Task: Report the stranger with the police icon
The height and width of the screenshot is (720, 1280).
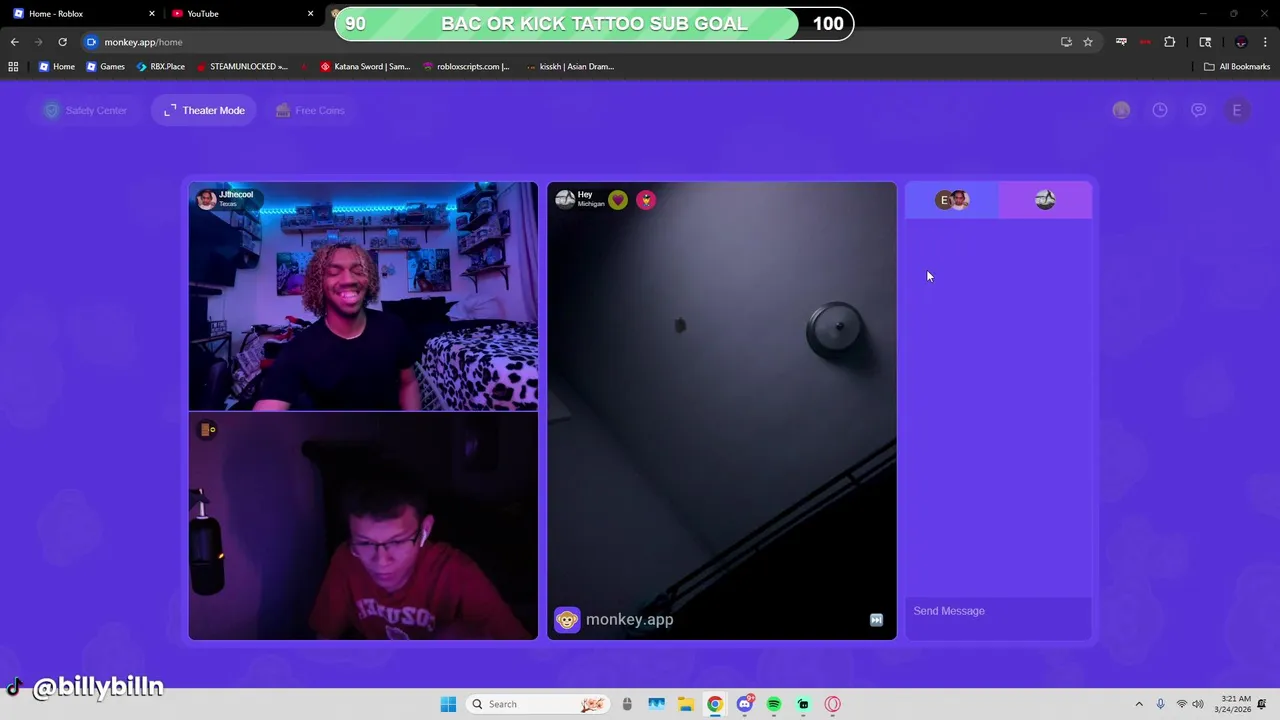Action: [x=646, y=200]
